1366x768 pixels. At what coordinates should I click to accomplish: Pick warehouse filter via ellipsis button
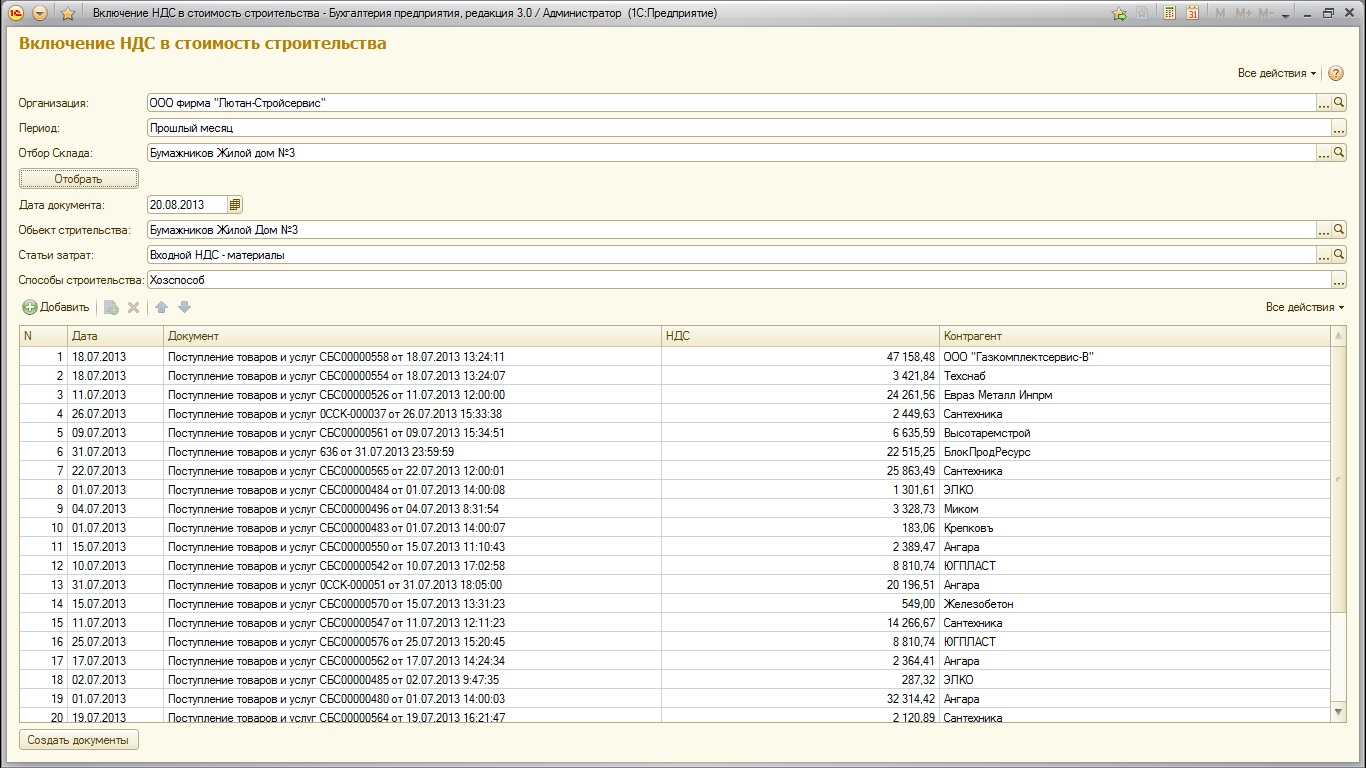(x=1324, y=153)
